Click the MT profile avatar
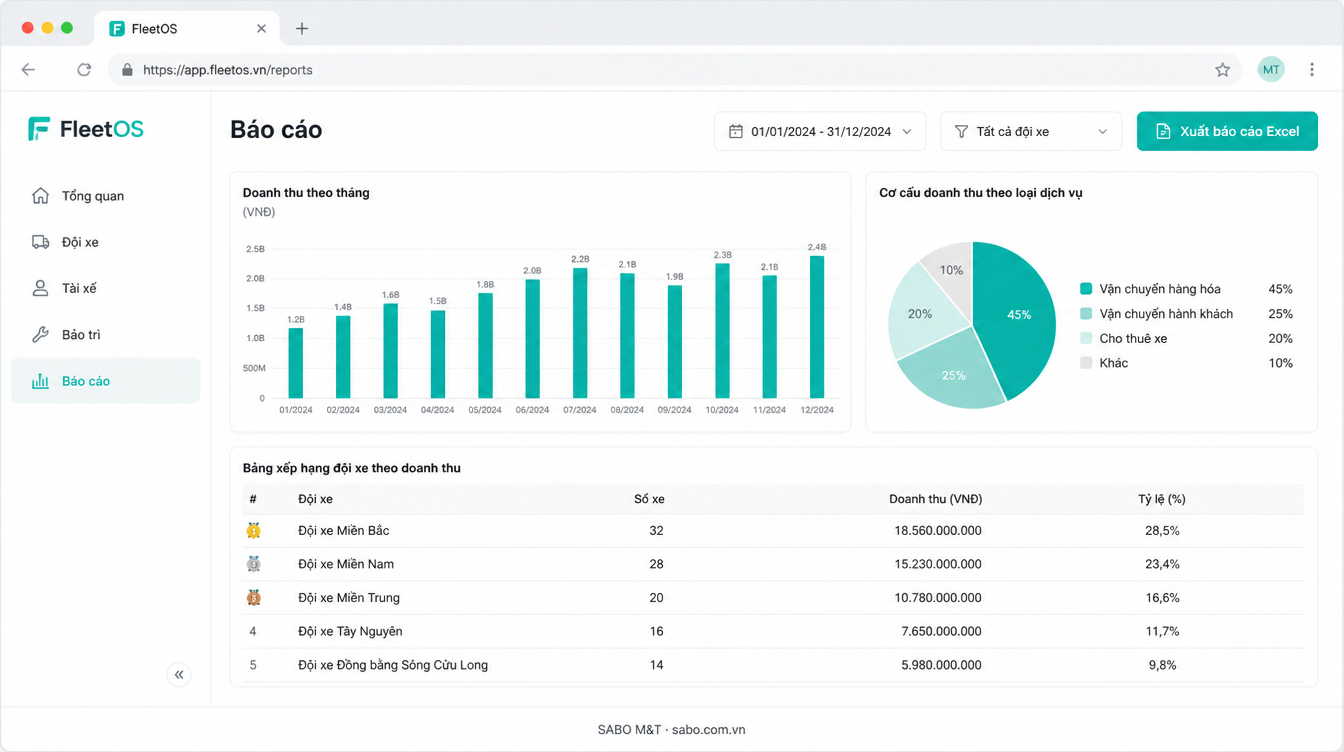 point(1271,70)
